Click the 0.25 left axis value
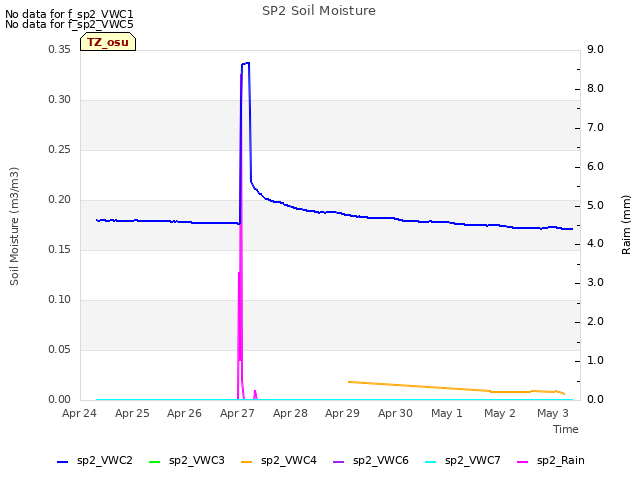Screen dimensions: 640x480 tap(60, 149)
